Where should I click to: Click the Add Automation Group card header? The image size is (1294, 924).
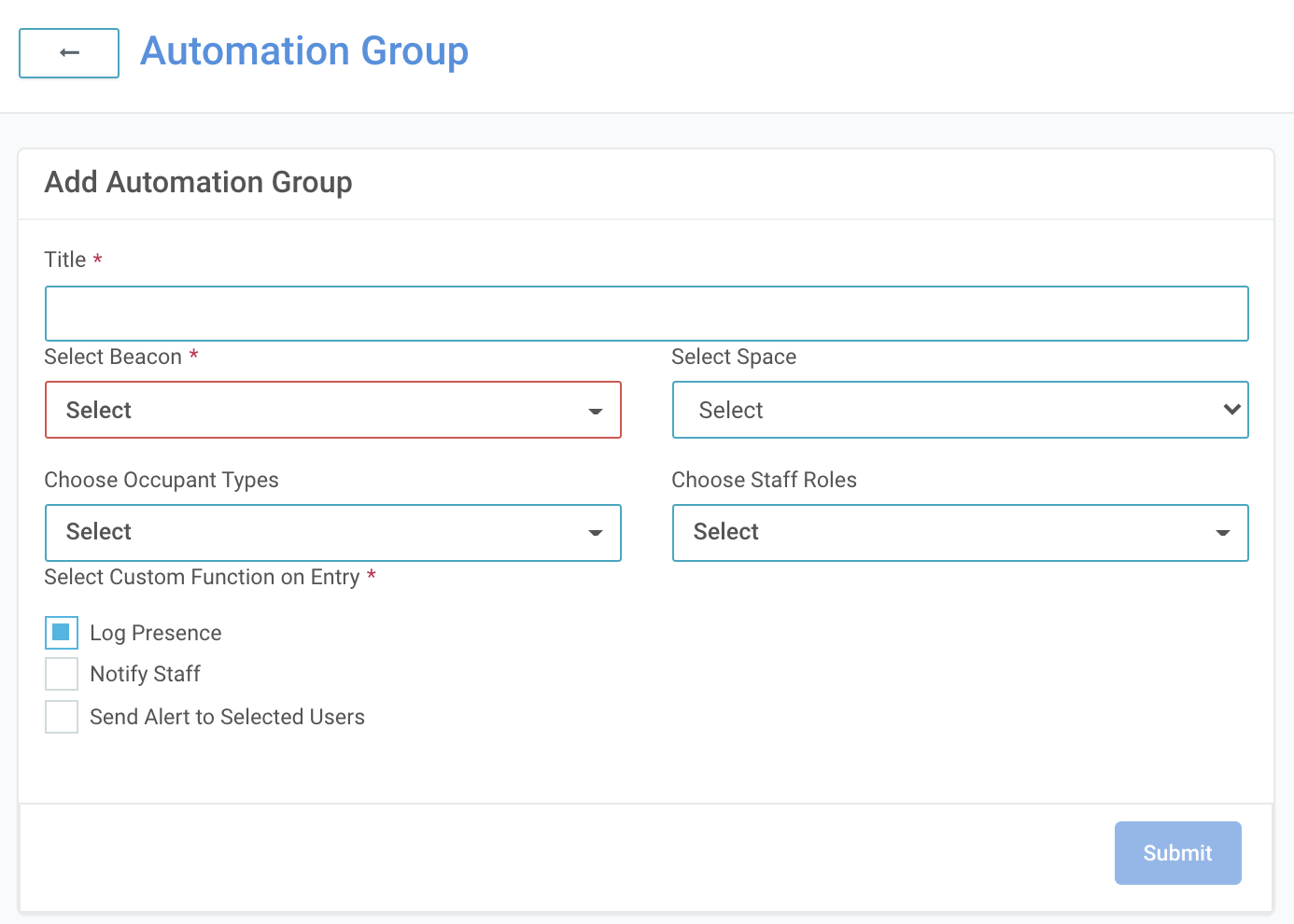199,182
